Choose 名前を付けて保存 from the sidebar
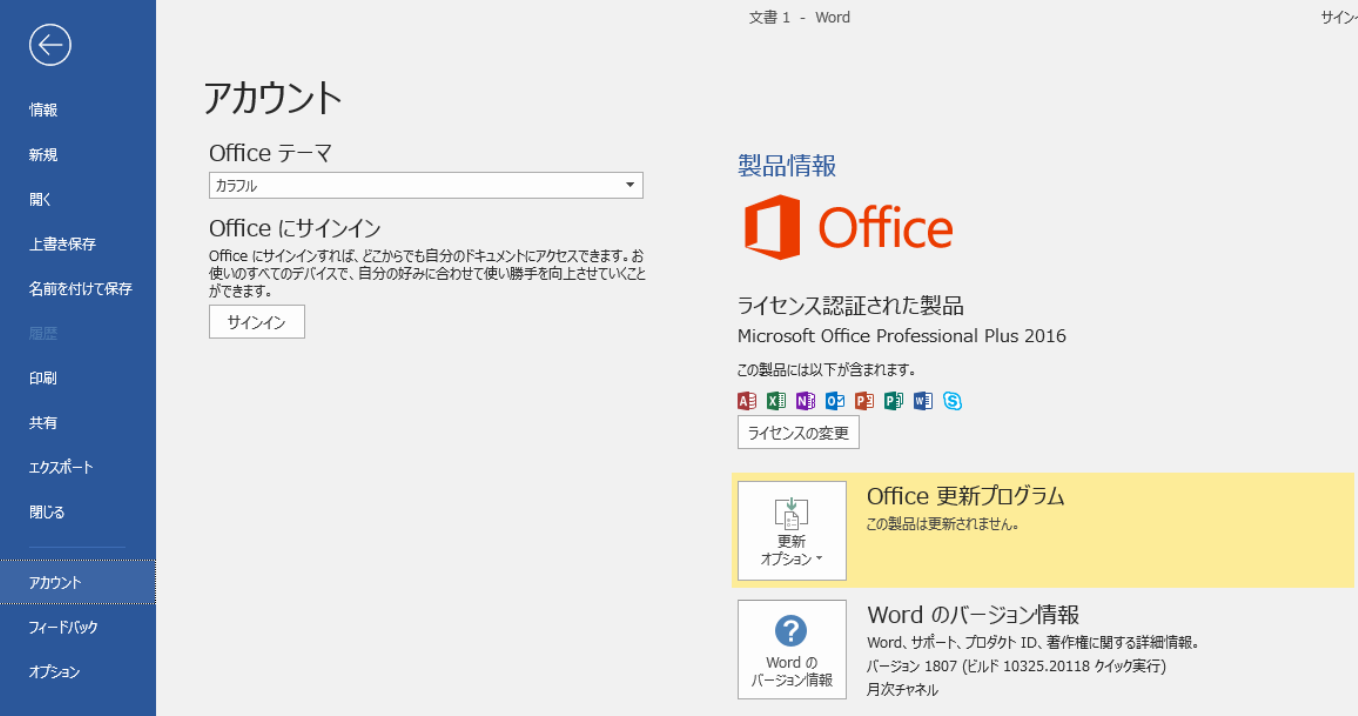 [80, 289]
